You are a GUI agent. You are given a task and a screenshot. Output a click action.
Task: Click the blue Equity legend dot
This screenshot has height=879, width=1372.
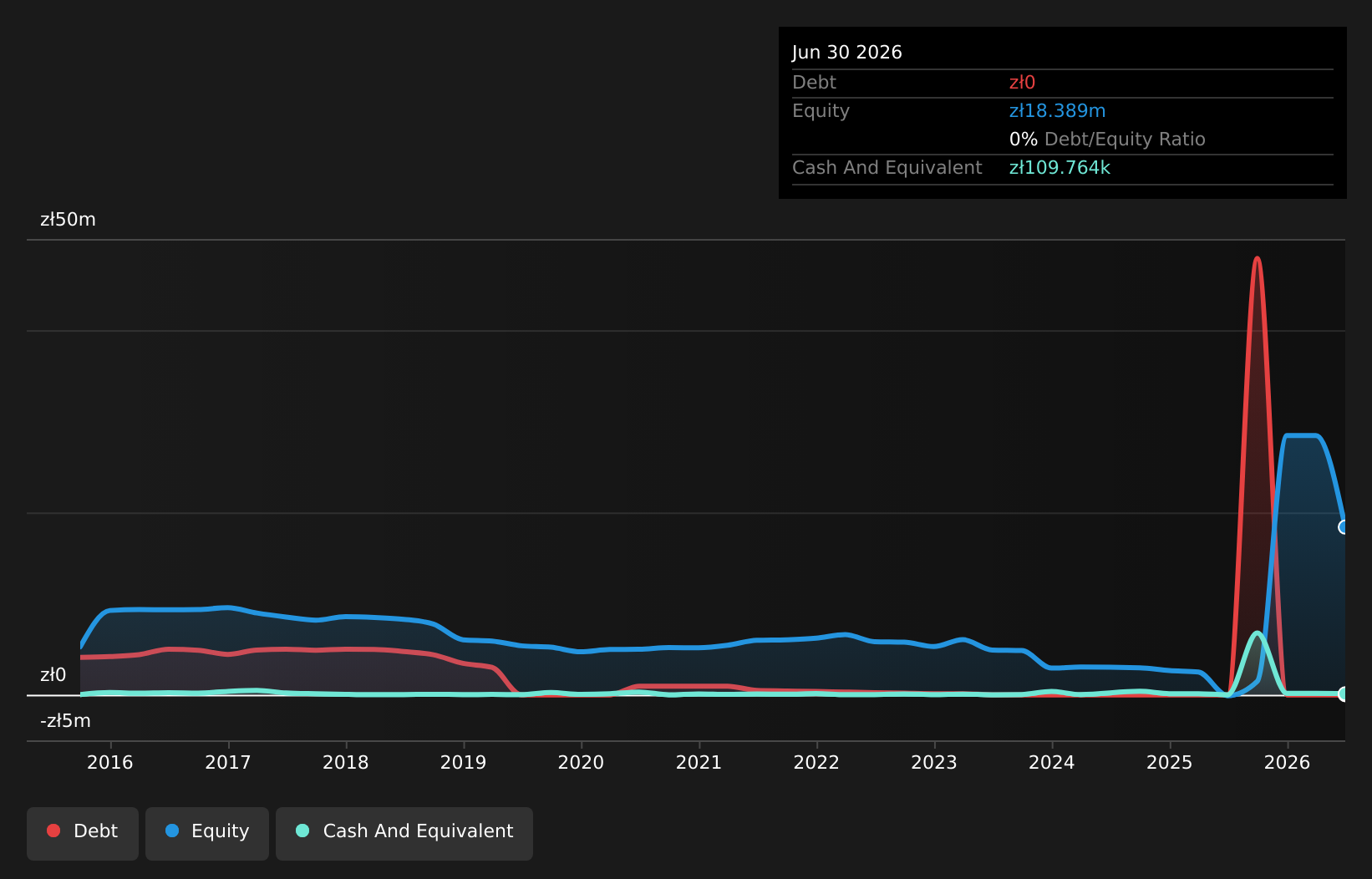172,831
